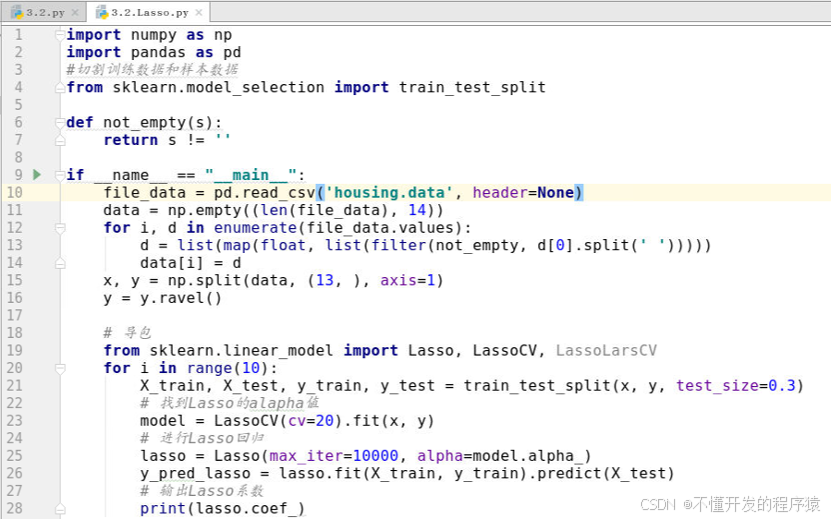Click line number 10 in gutter
The height and width of the screenshot is (520, 832).
(x=14, y=192)
